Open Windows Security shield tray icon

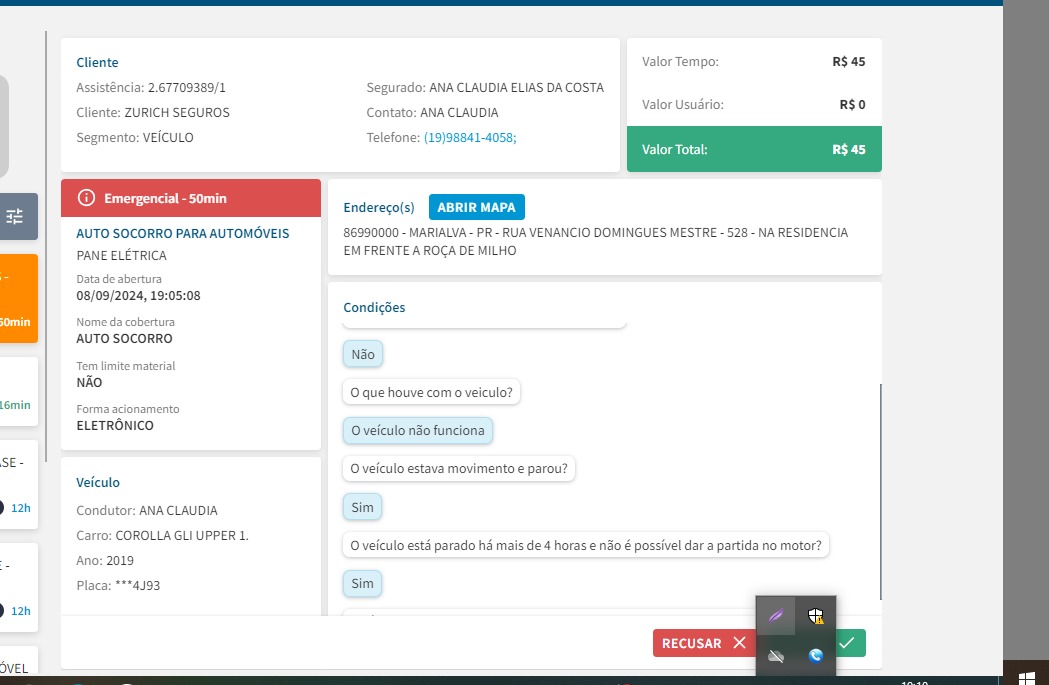[816, 616]
